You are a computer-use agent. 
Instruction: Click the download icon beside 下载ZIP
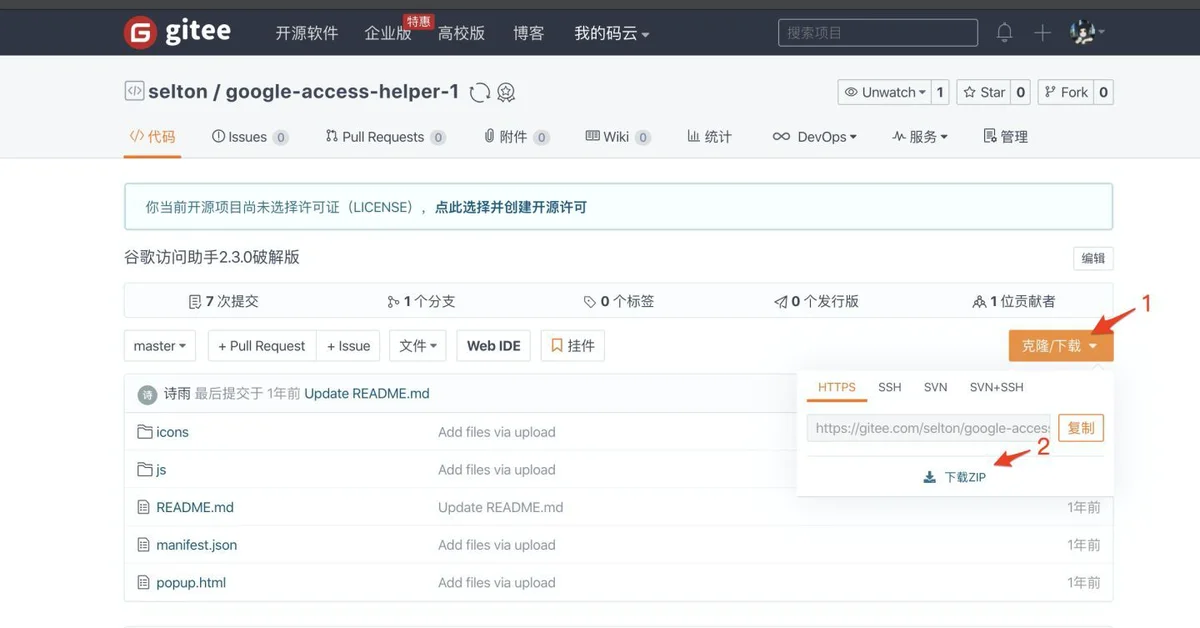[x=930, y=477]
